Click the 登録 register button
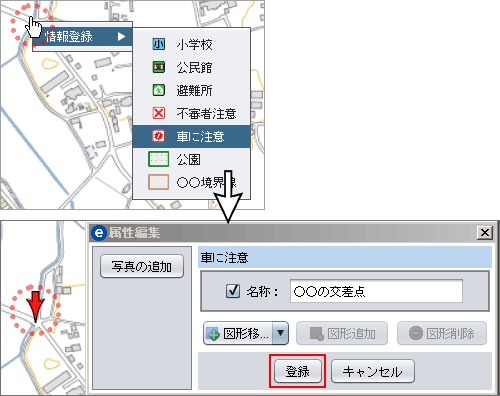This screenshot has width=500, height=396. click(298, 371)
